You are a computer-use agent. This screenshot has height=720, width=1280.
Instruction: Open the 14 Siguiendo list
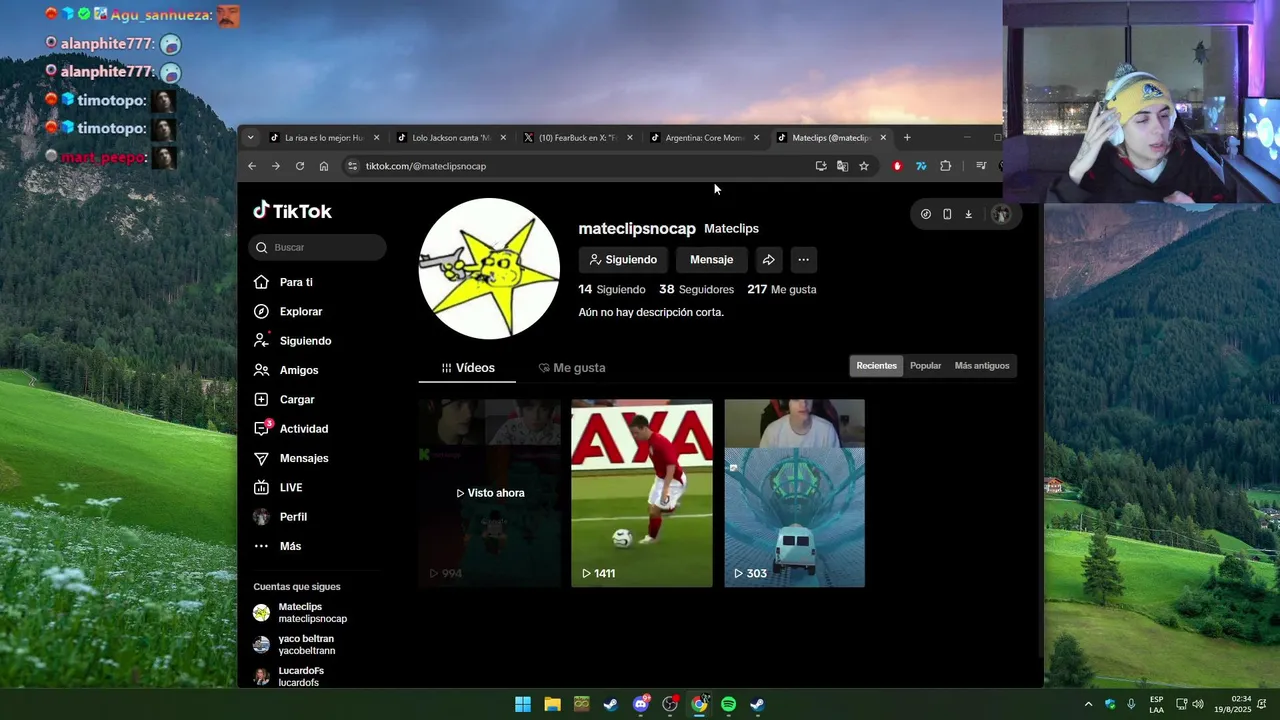click(x=612, y=289)
